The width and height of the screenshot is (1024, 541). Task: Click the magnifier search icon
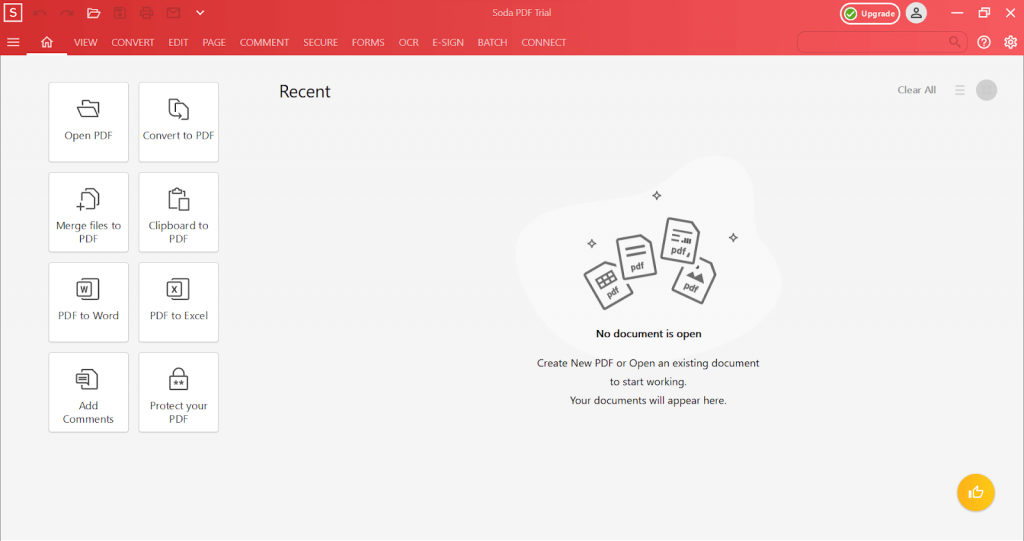click(955, 42)
